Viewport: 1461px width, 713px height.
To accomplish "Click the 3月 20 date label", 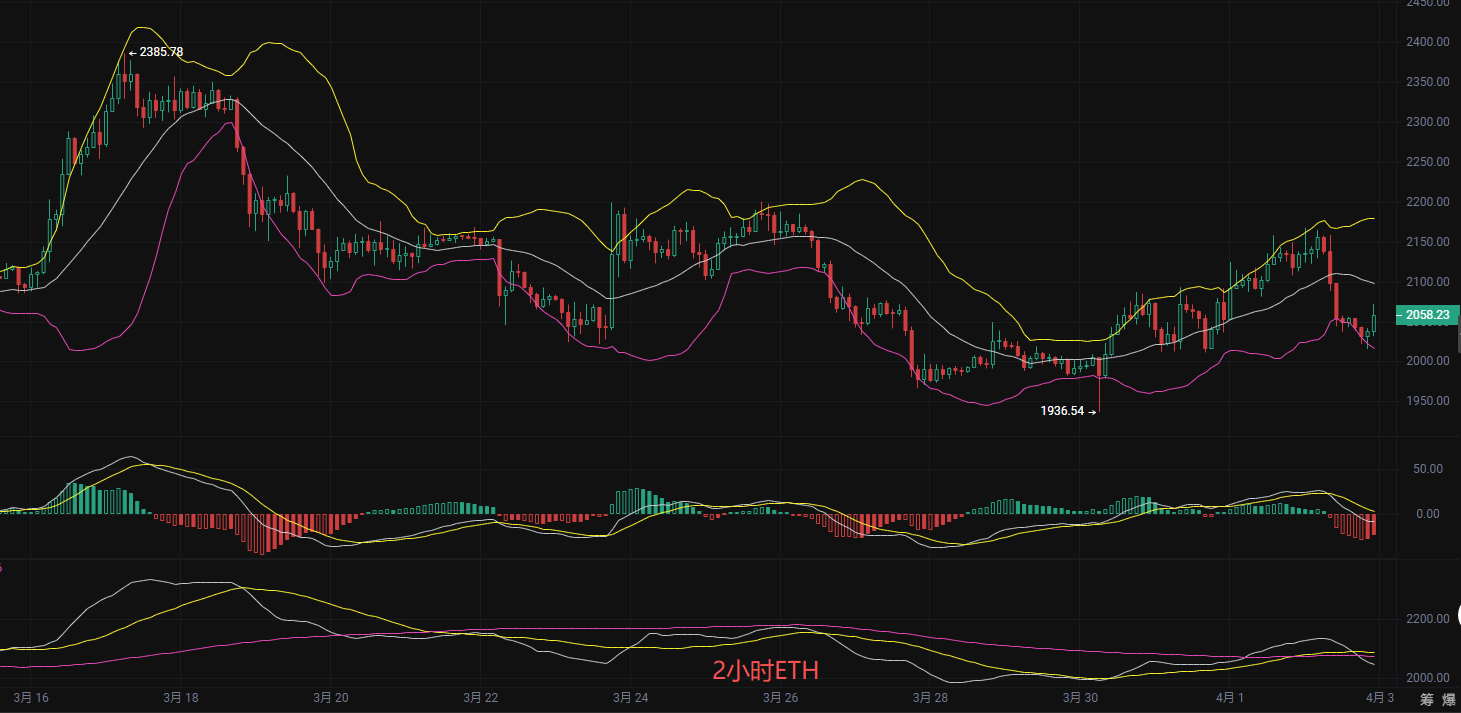I will [x=333, y=697].
